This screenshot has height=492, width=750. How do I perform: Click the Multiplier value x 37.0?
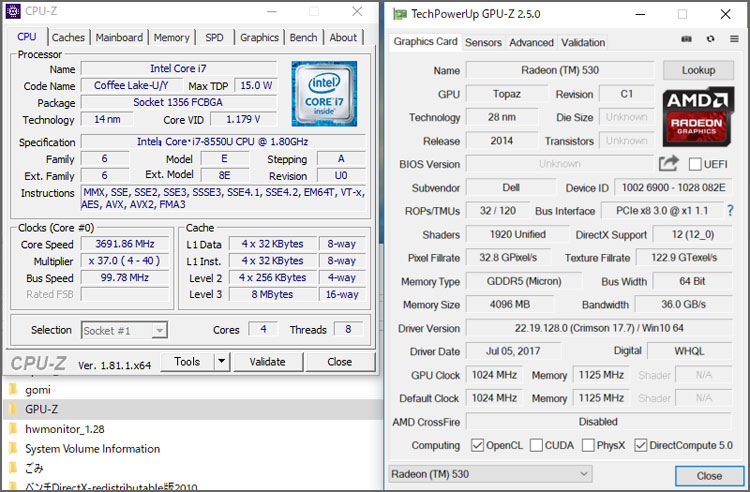[x=125, y=261]
